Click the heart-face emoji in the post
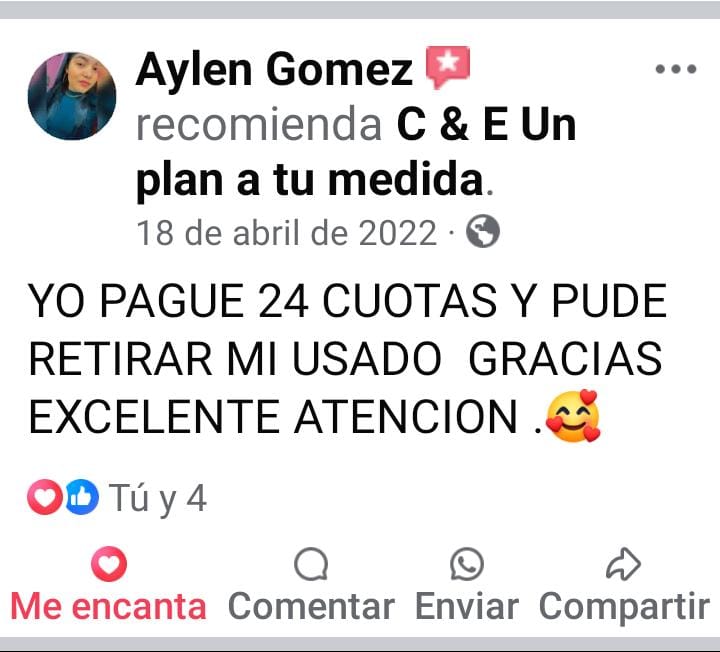The height and width of the screenshot is (652, 720). point(573,416)
